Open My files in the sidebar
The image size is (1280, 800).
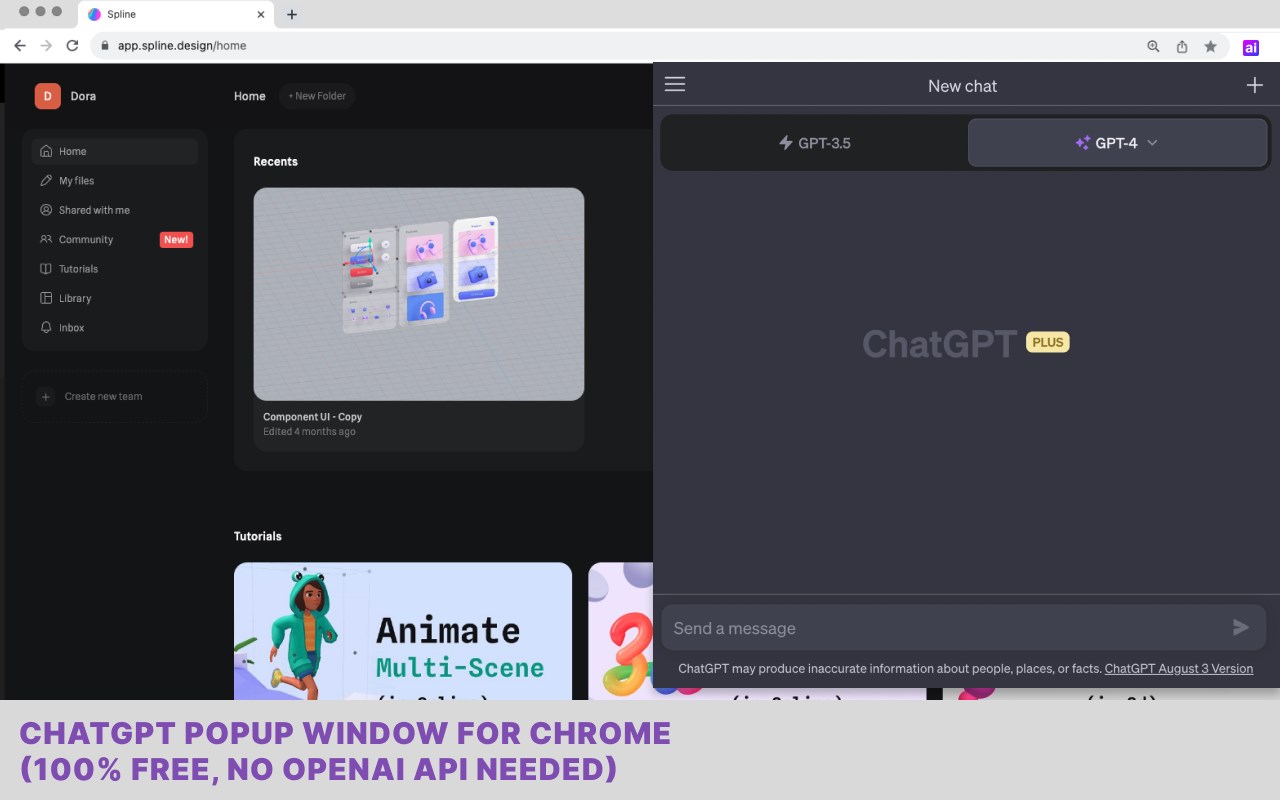(x=115, y=181)
